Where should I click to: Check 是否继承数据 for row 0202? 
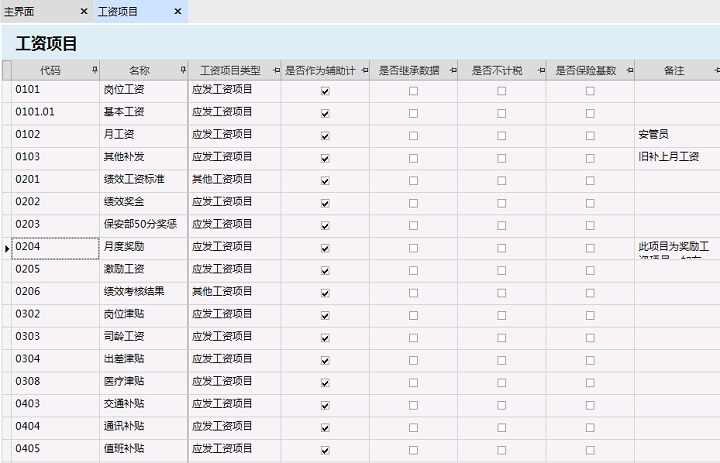click(x=413, y=203)
